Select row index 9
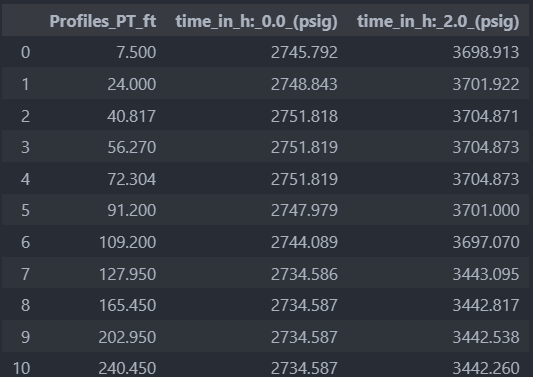 [25, 337]
